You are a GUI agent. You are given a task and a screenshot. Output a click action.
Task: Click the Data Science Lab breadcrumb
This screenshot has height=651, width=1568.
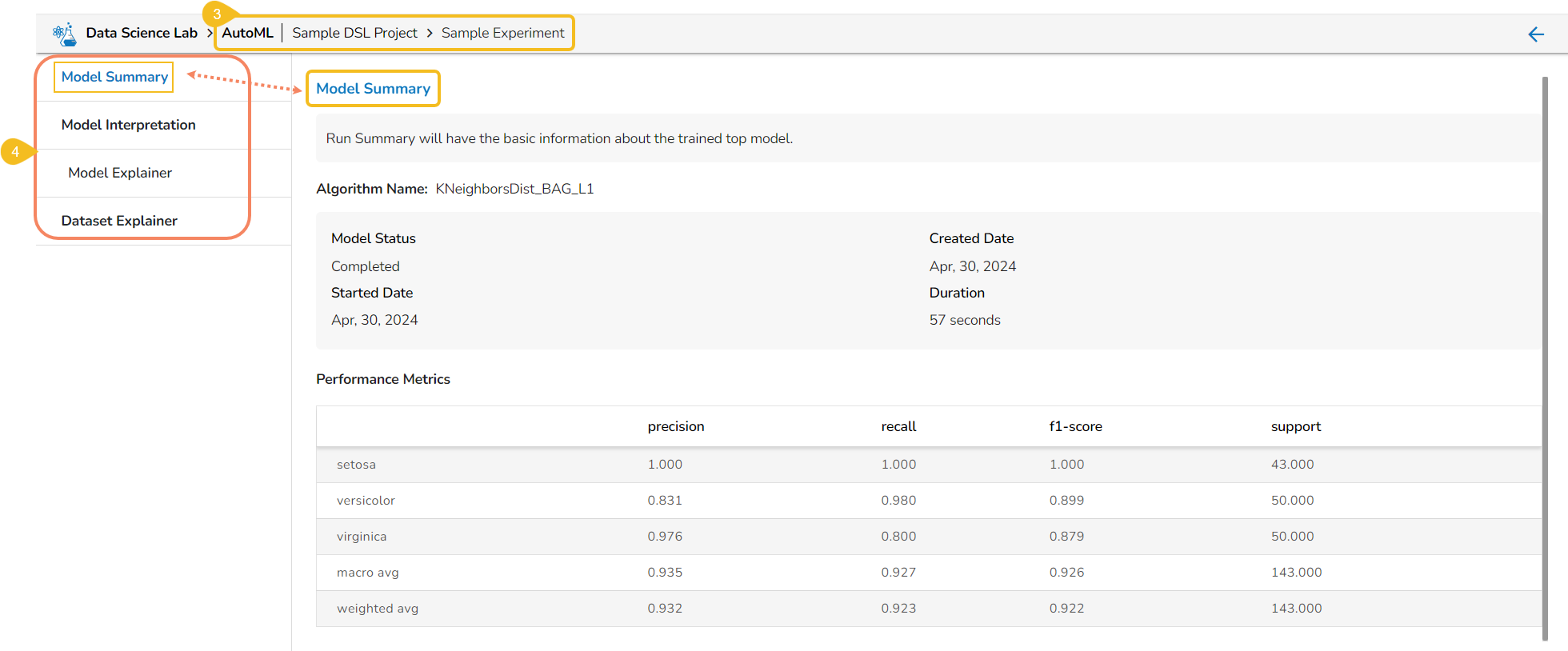[x=142, y=33]
